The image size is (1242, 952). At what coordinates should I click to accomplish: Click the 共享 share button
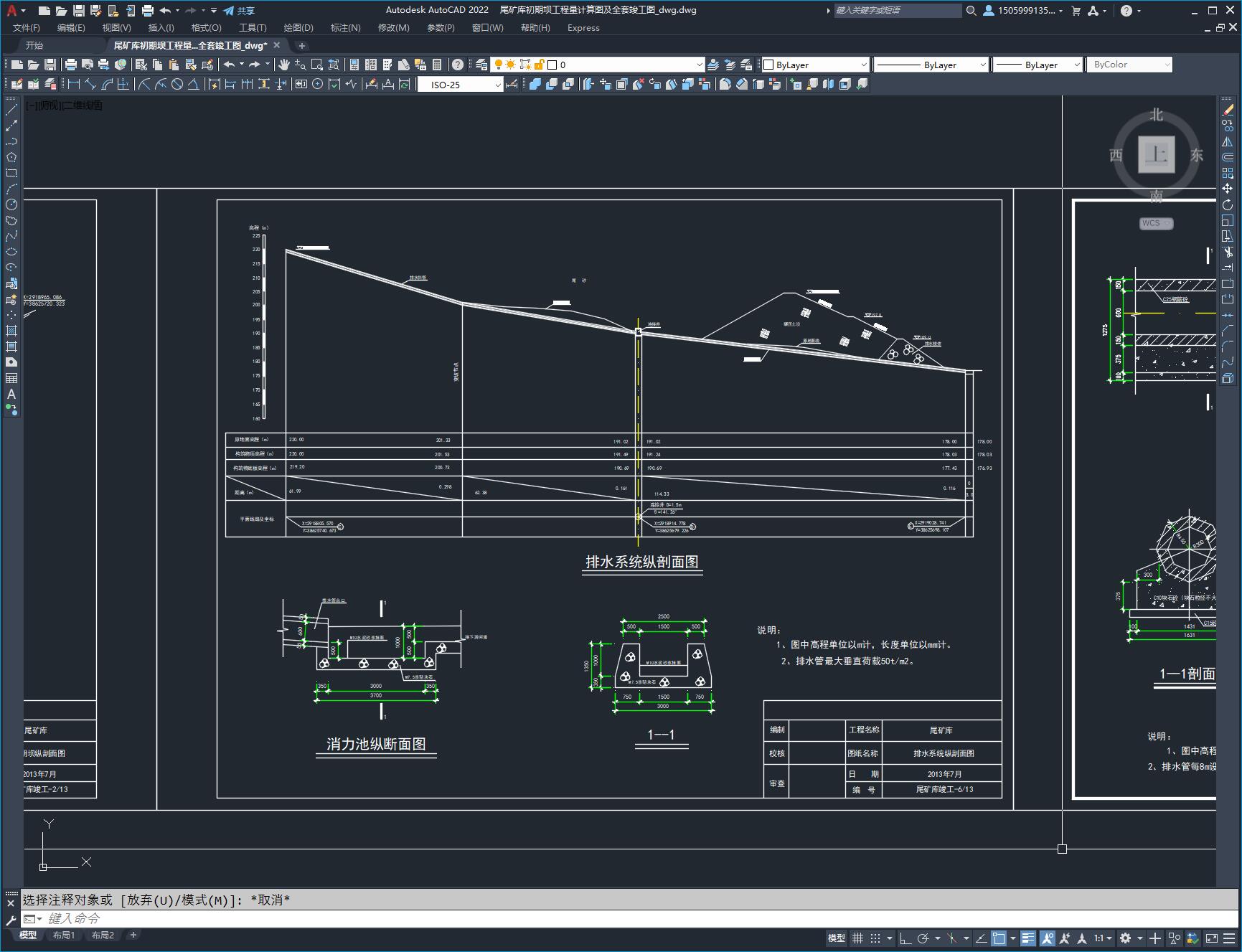click(x=239, y=11)
